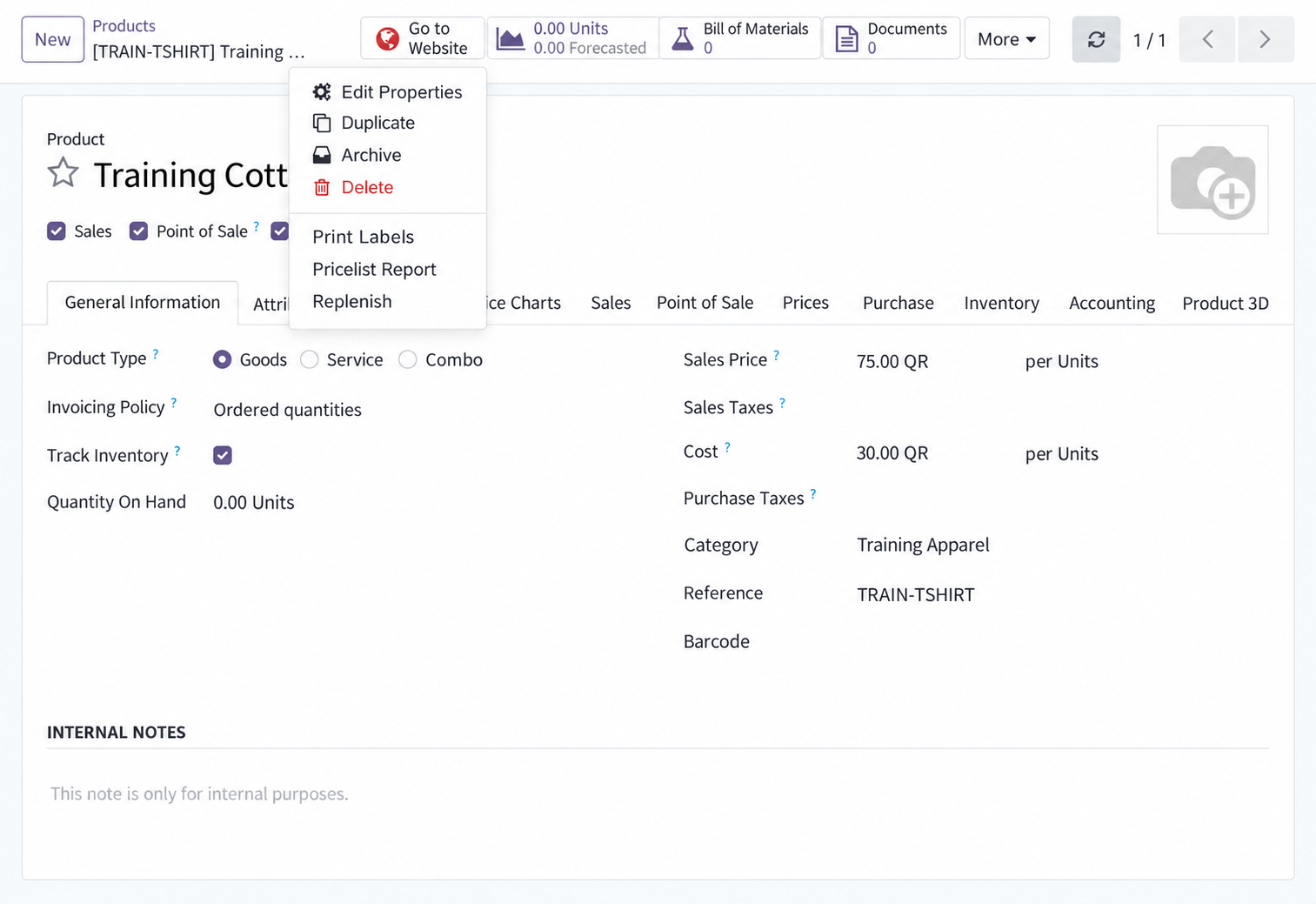1316x904 pixels.
Task: Click the refresh sync icon button
Action: [x=1096, y=39]
